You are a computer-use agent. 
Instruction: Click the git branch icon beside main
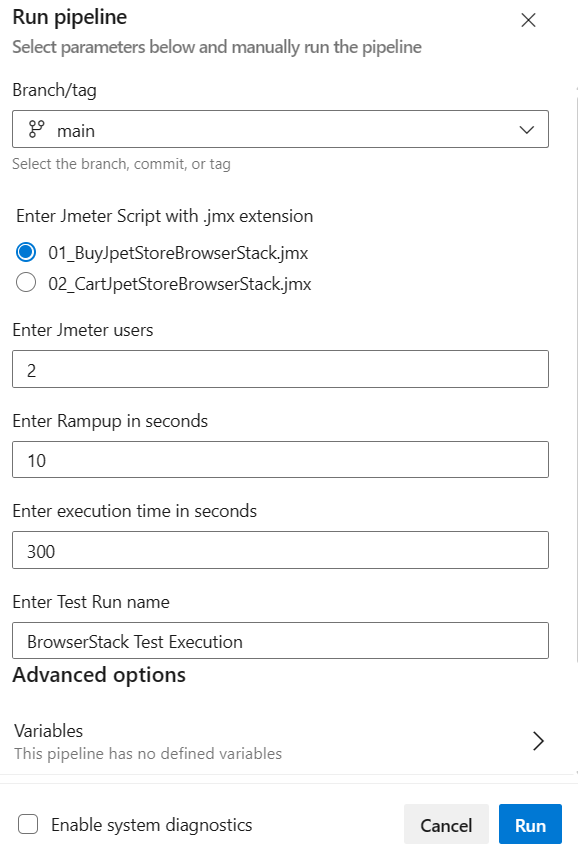tap(37, 130)
